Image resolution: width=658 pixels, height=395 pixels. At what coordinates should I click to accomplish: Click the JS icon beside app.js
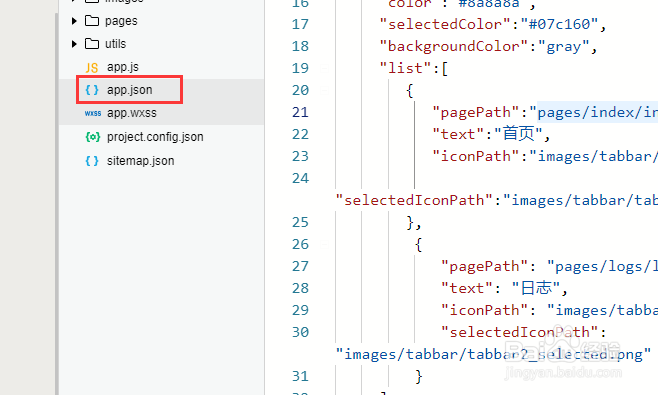click(x=92, y=68)
